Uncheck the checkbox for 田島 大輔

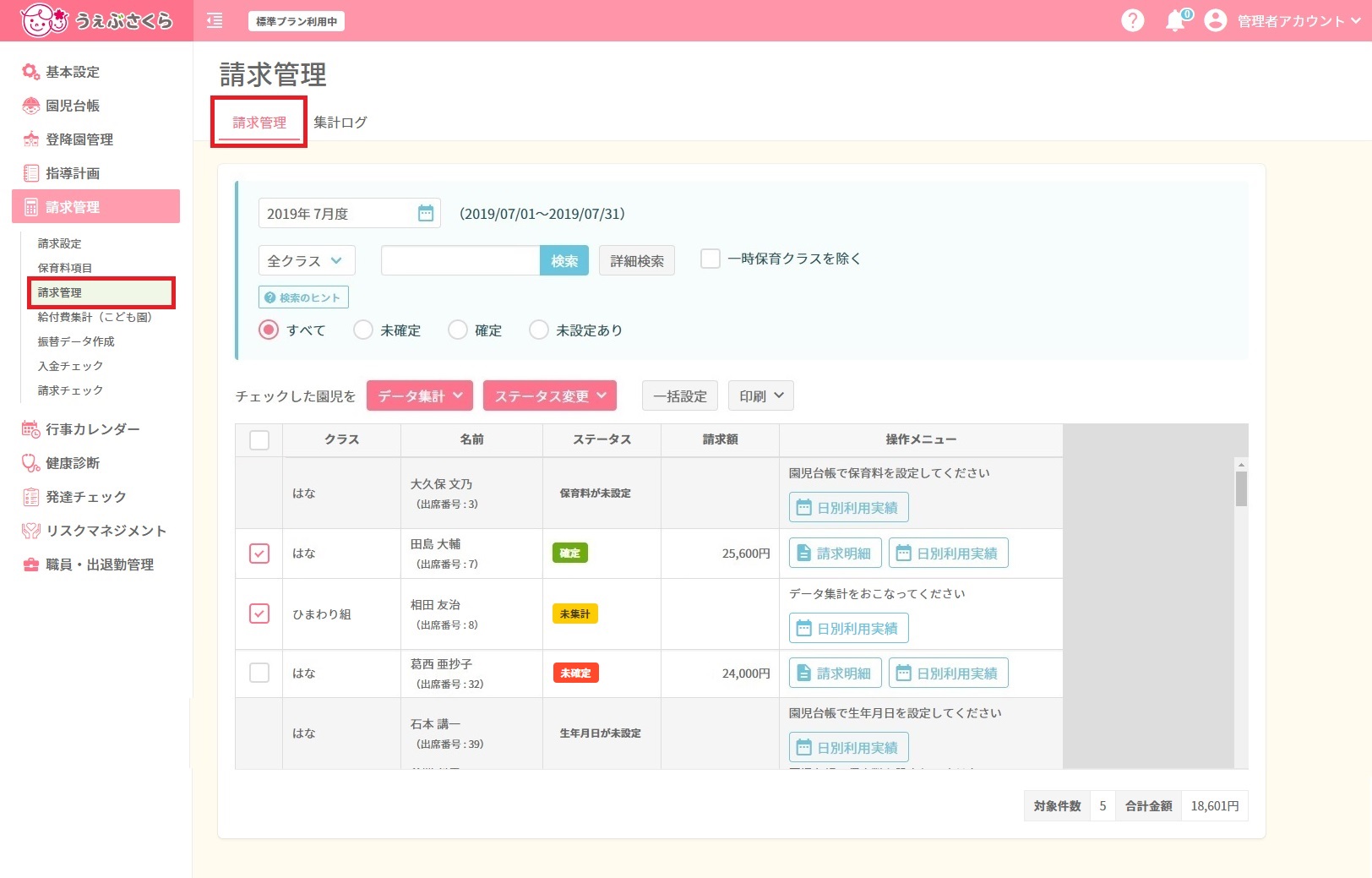point(259,554)
